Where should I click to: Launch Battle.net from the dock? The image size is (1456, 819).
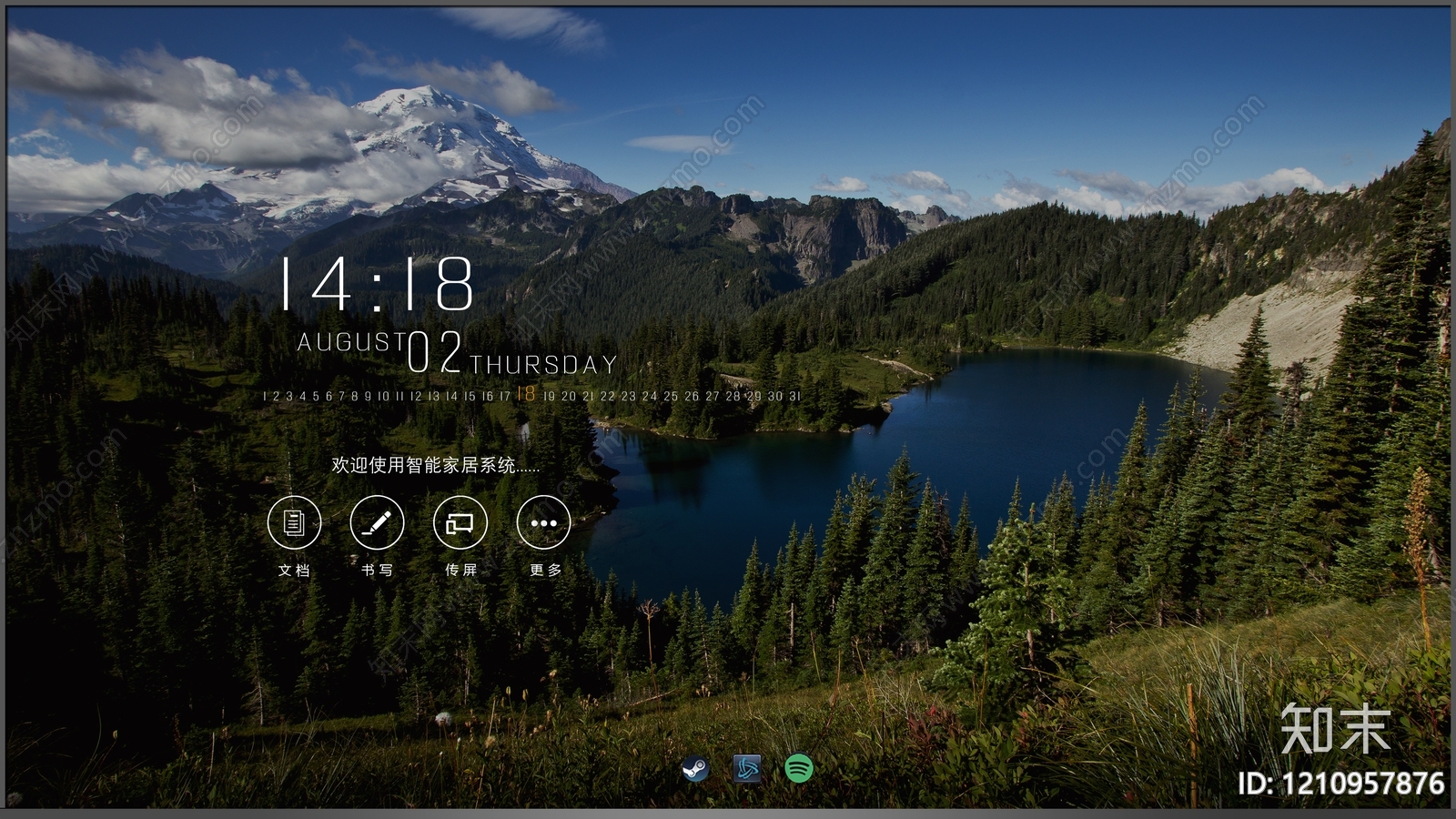[747, 769]
